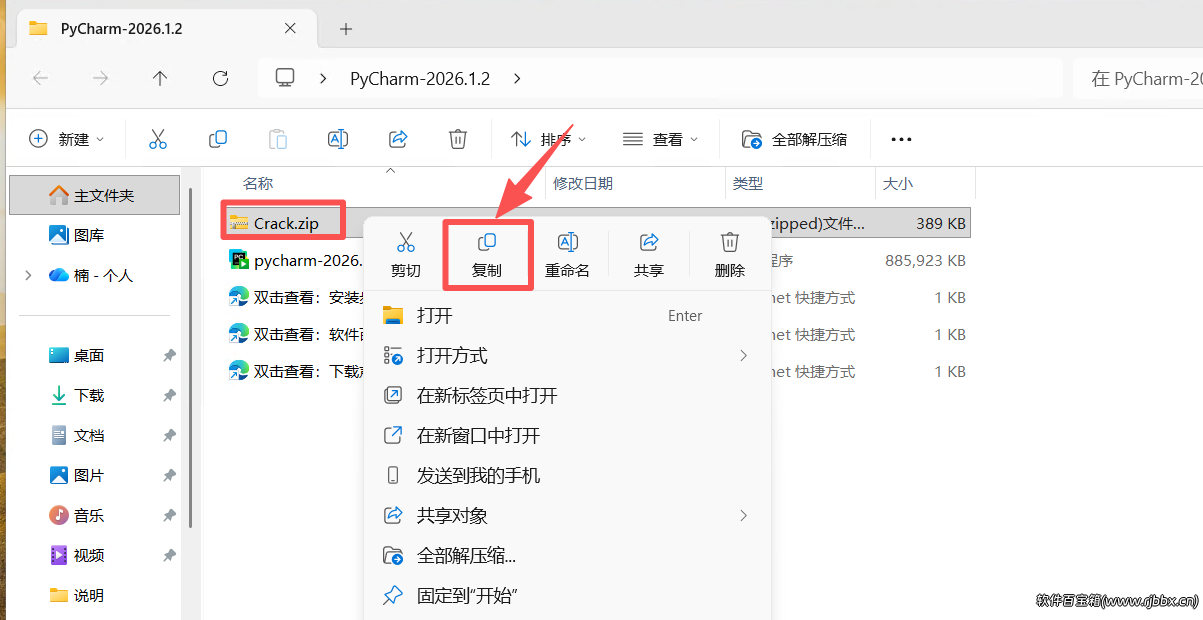
Task: Click 剪切 in the context menu
Action: pyautogui.click(x=406, y=254)
